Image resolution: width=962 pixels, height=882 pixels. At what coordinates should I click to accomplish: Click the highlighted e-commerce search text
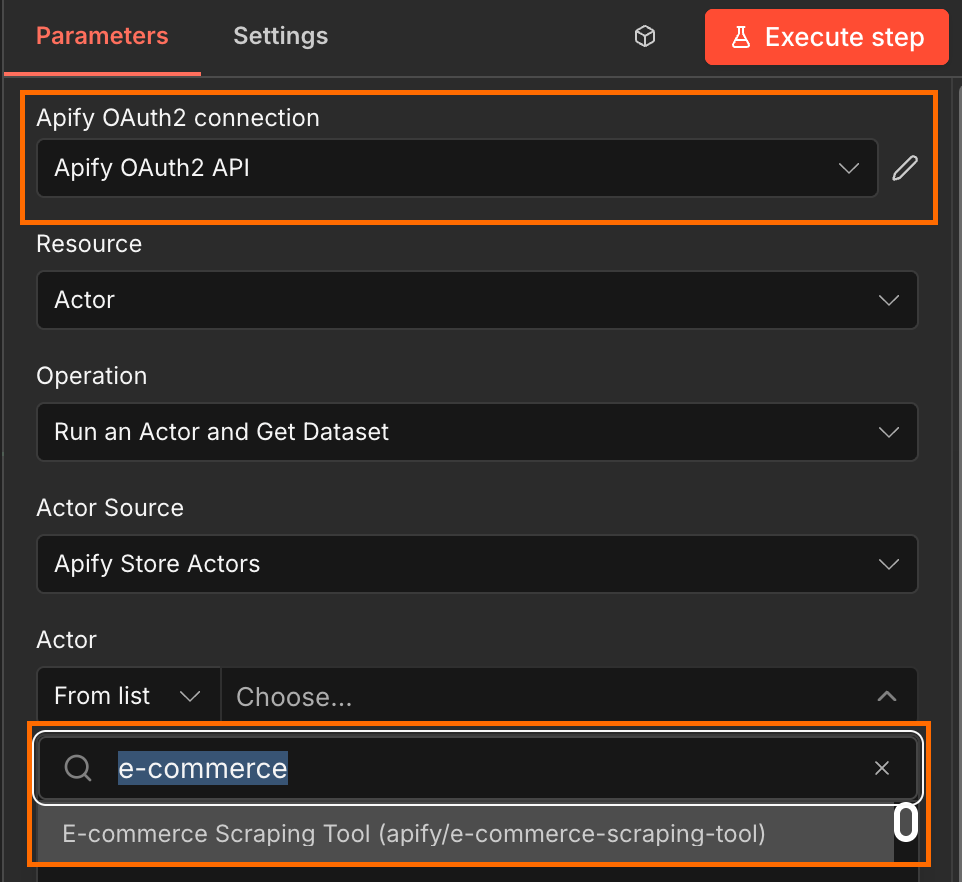203,768
